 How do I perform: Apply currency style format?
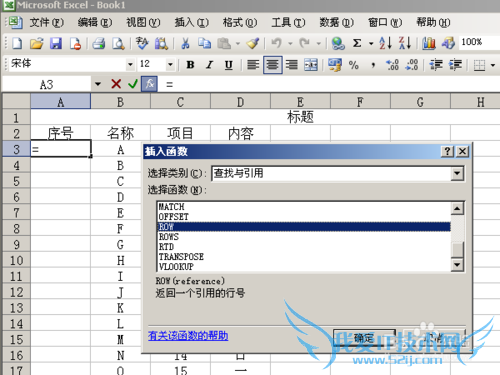(334, 65)
